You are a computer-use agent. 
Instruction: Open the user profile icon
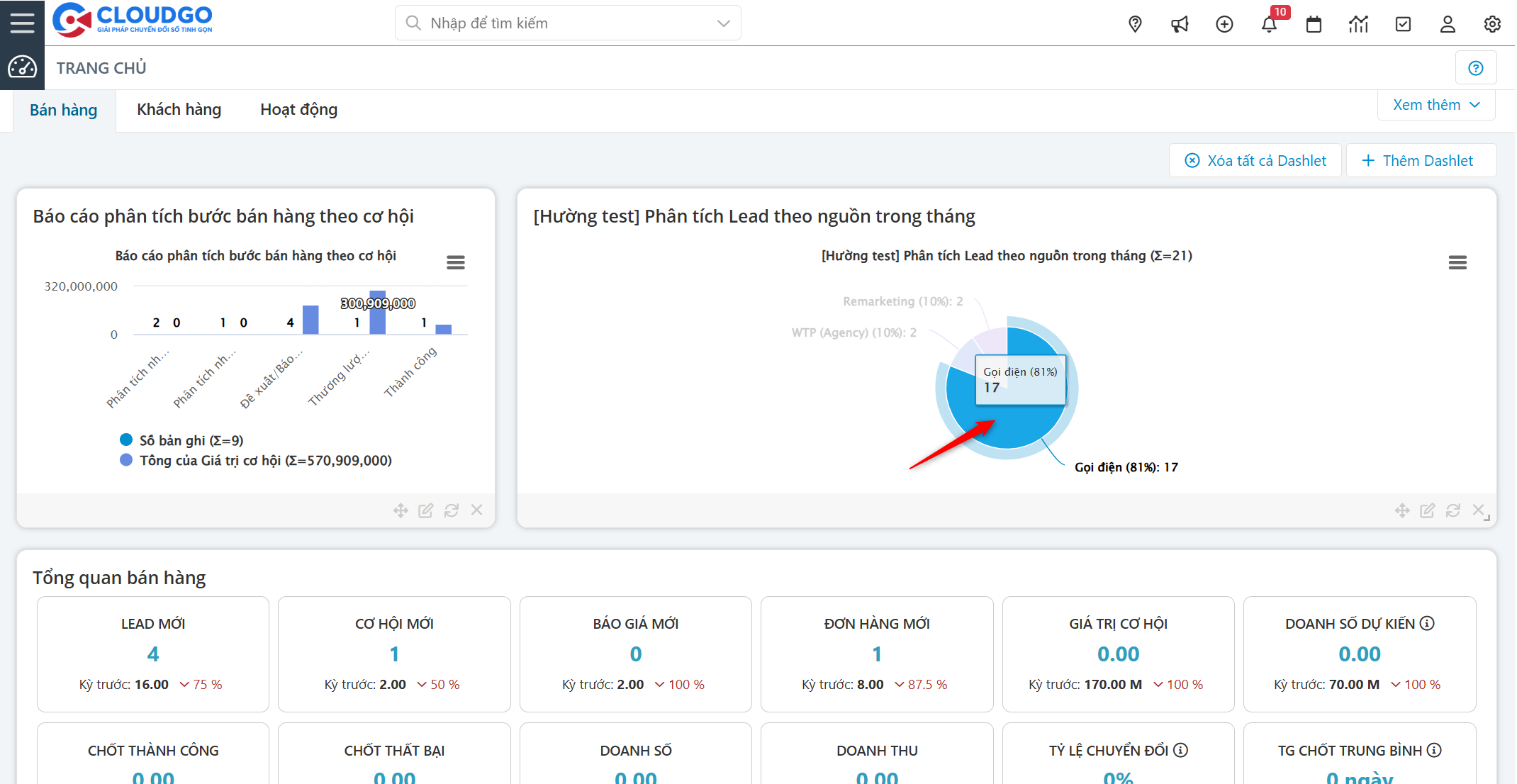click(1448, 24)
